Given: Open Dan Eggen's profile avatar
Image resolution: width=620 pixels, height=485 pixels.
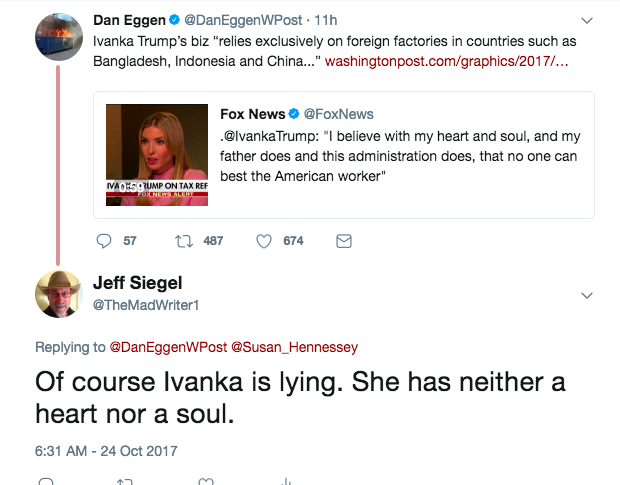Looking at the screenshot, I should click(x=59, y=36).
